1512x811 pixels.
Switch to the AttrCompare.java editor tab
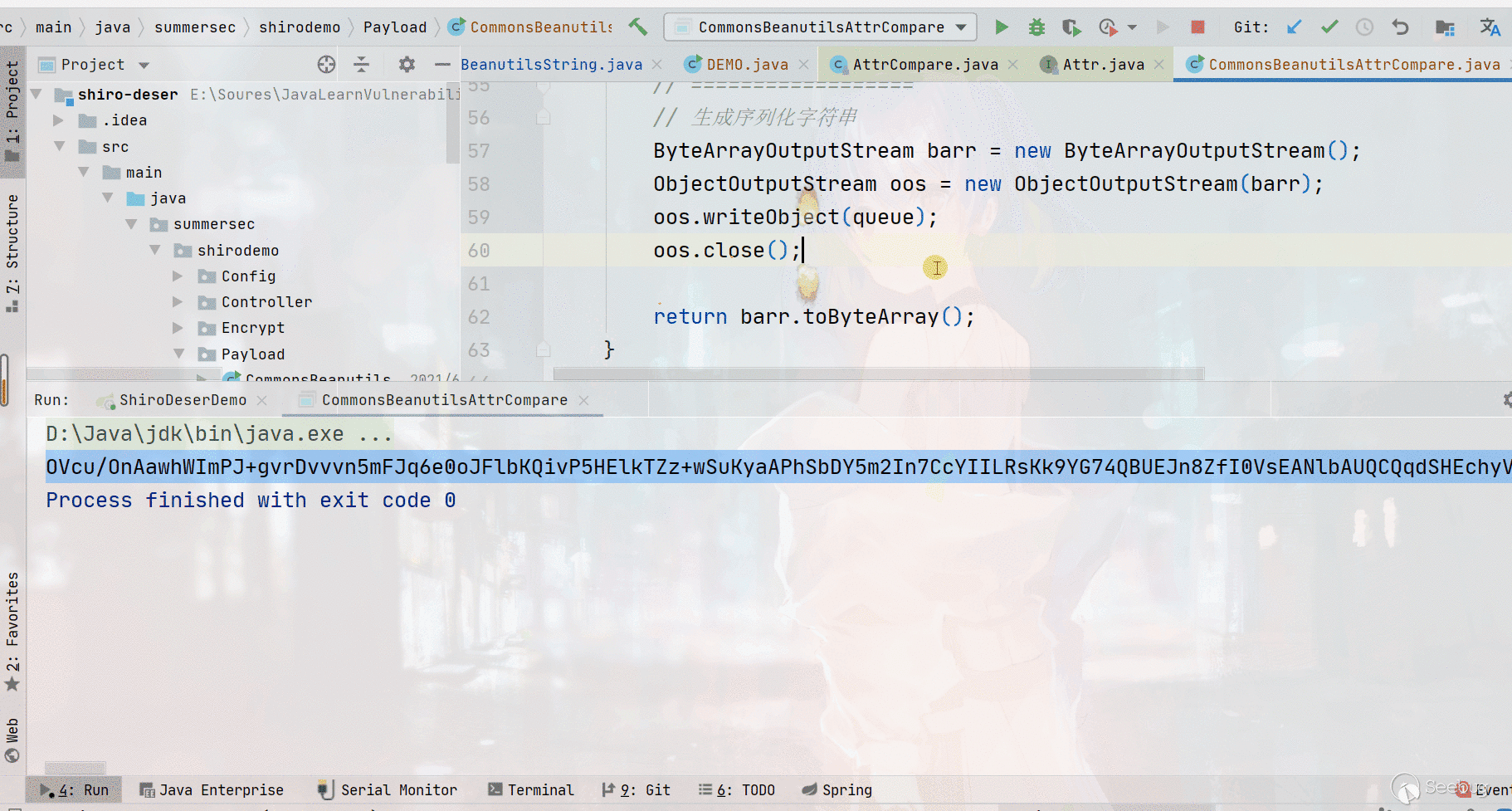924,65
